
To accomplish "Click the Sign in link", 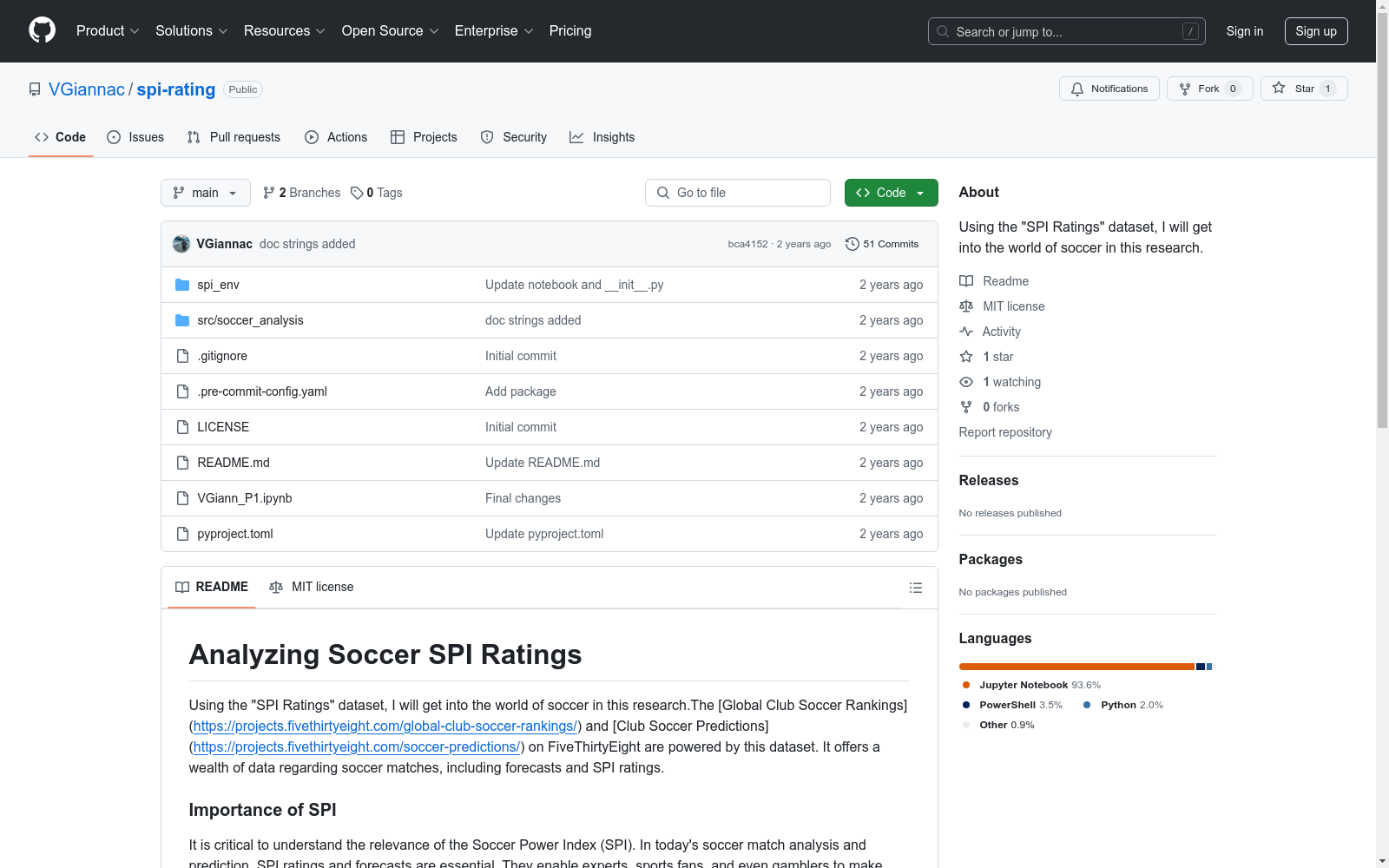I will [1245, 31].
